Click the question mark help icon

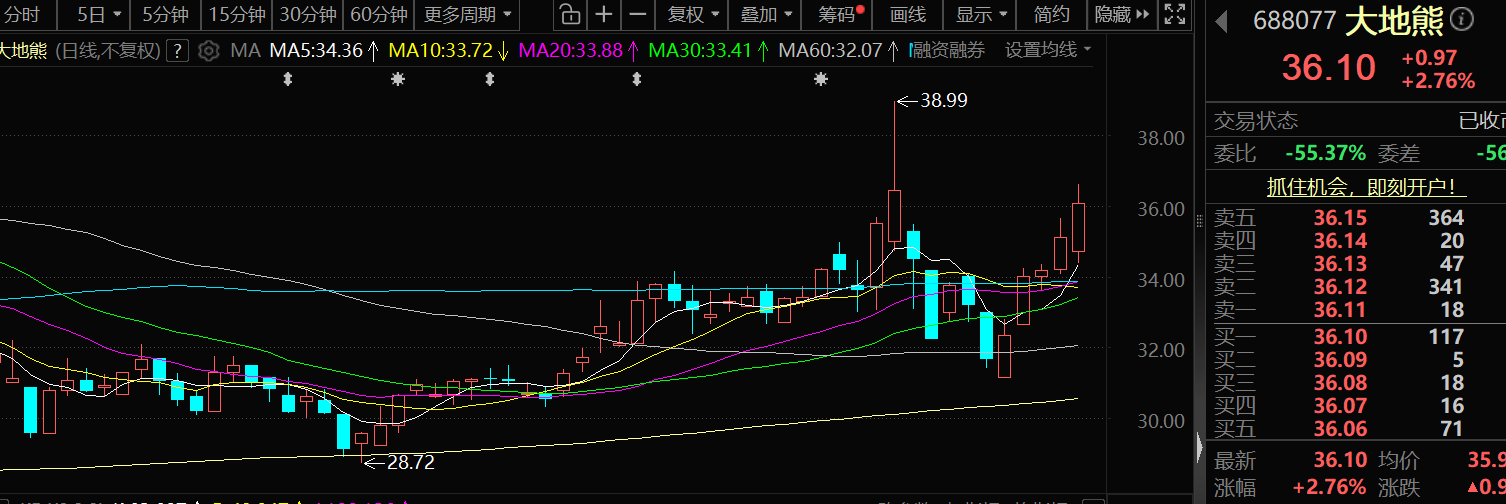tap(177, 51)
